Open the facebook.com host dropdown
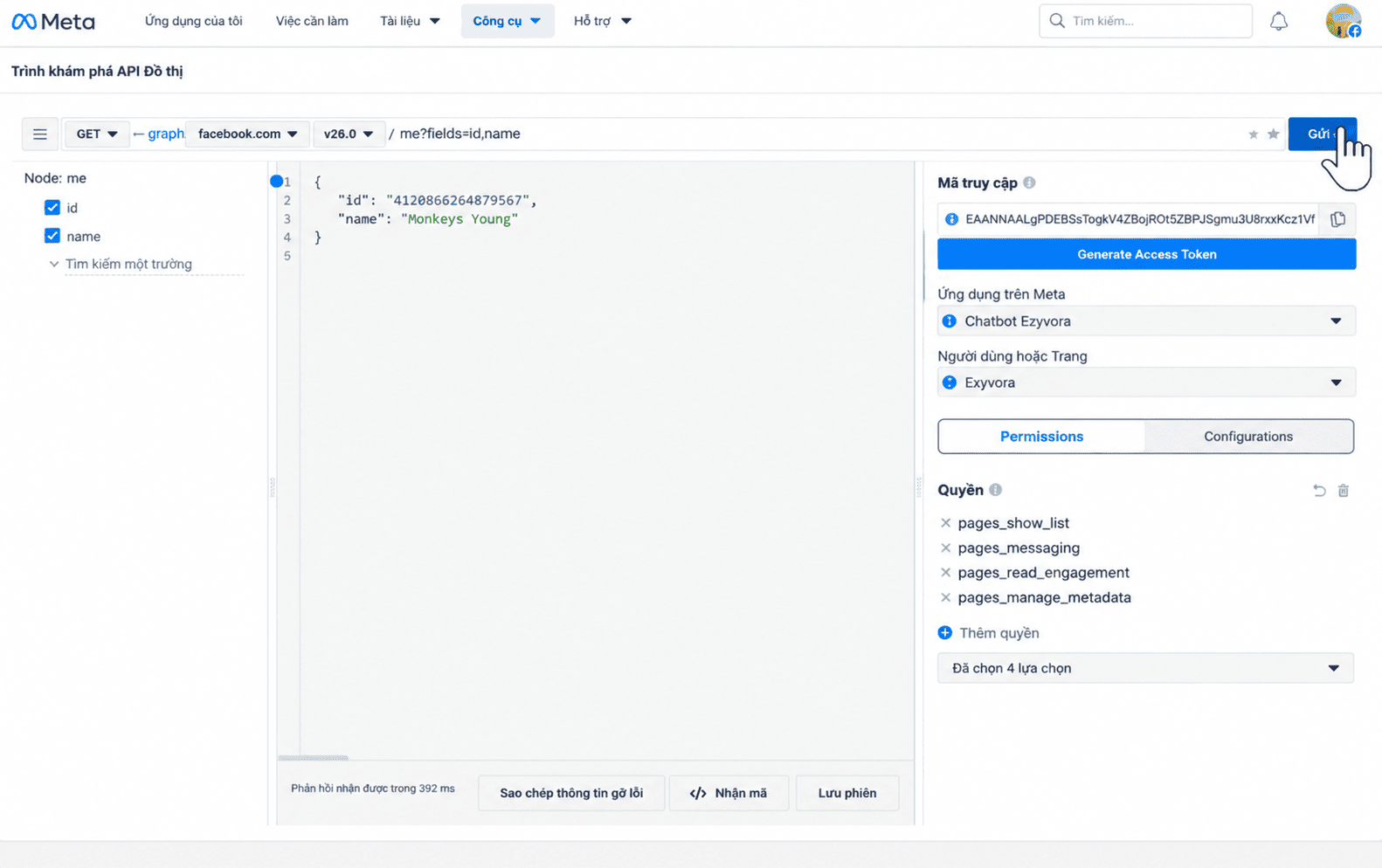Viewport: 1382px width, 868px height. click(x=247, y=134)
